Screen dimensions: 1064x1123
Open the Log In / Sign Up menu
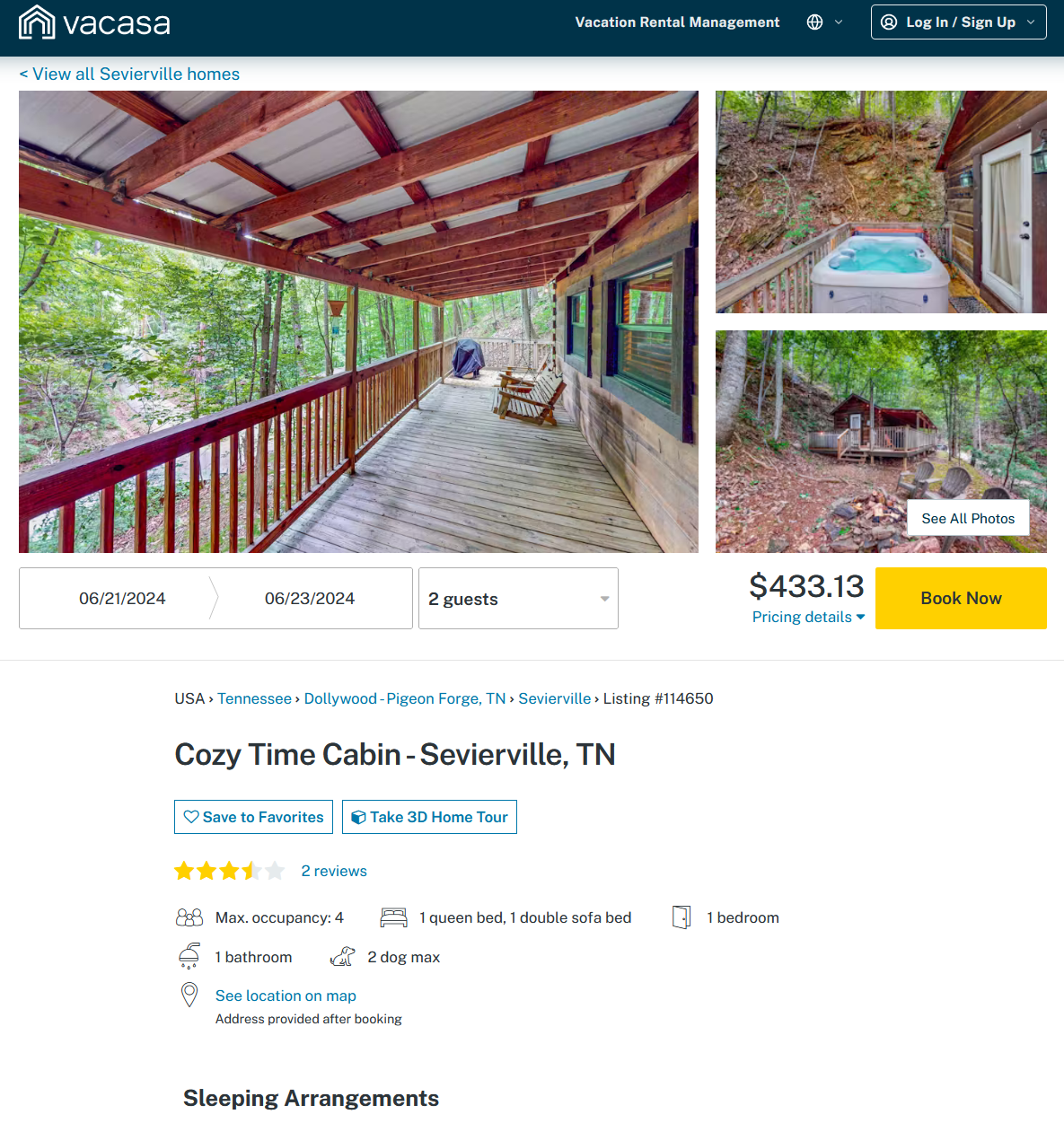pos(959,22)
